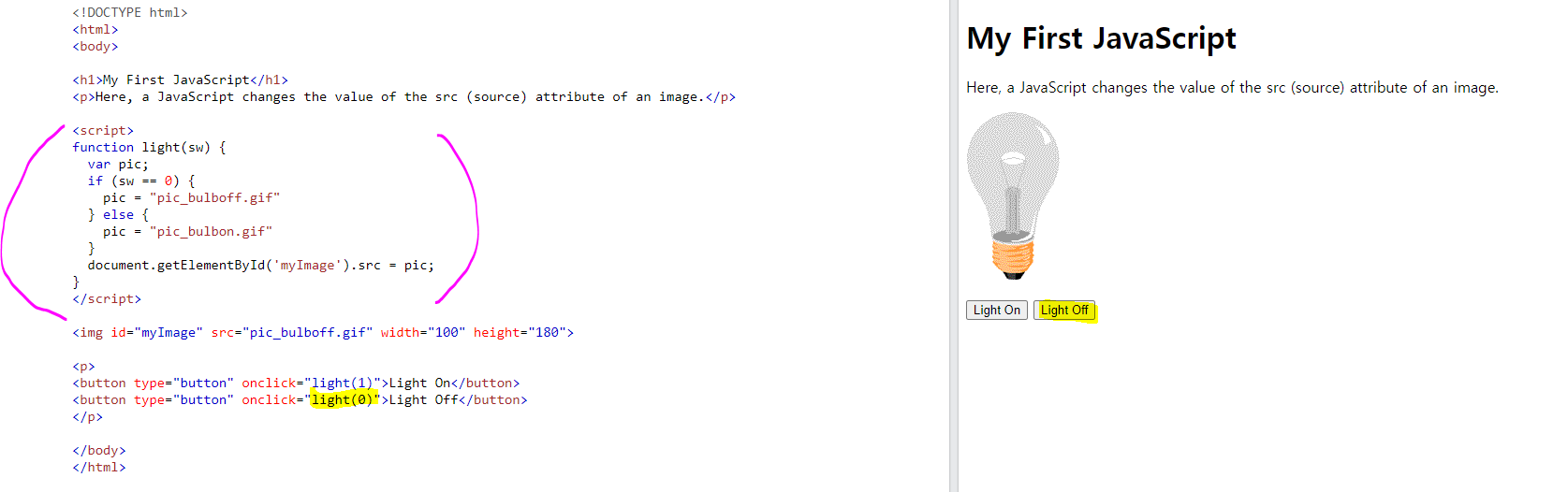Click the My First JavaScript heading in preview

[1101, 38]
